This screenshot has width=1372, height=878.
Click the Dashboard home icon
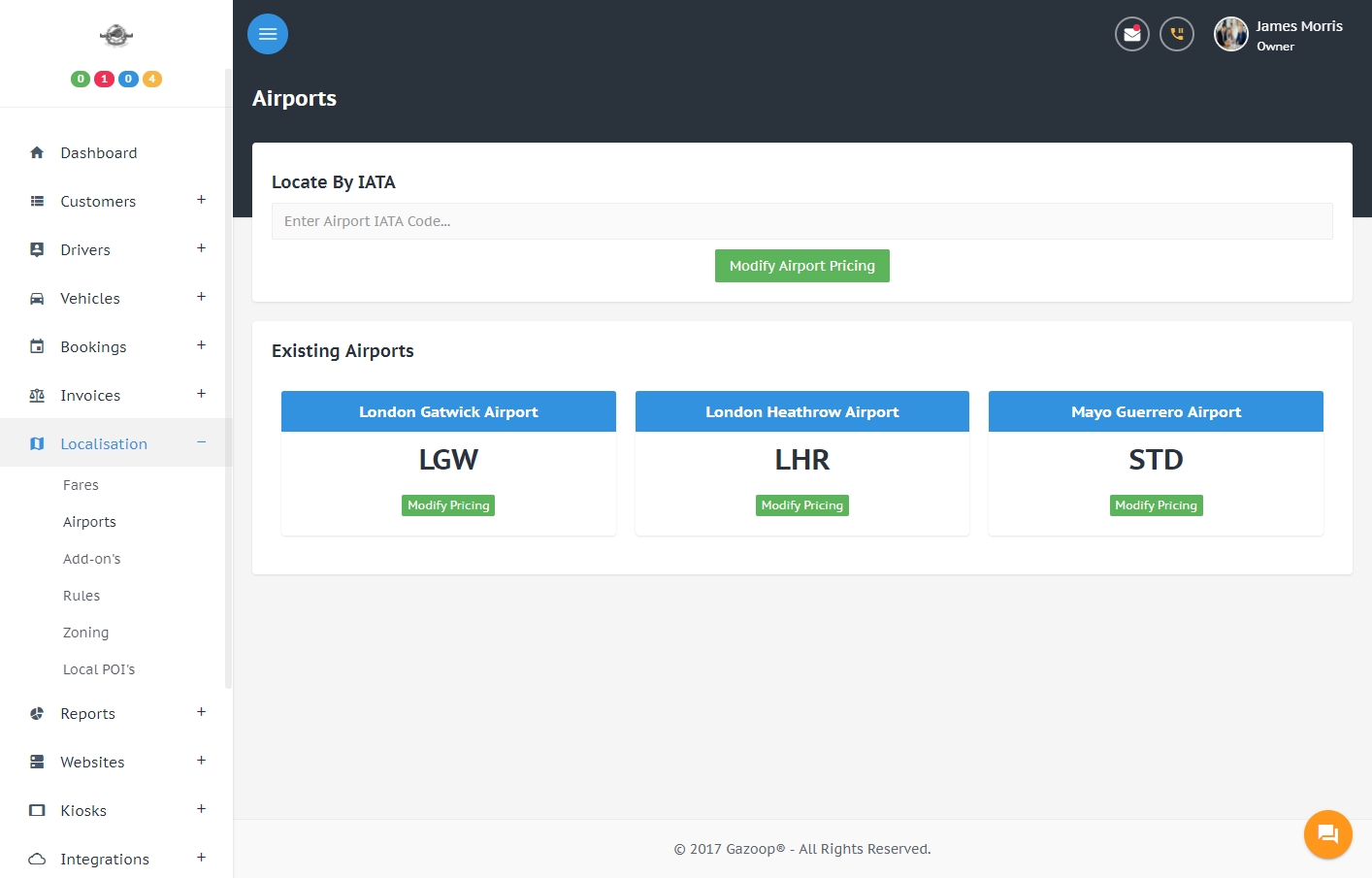click(x=37, y=152)
